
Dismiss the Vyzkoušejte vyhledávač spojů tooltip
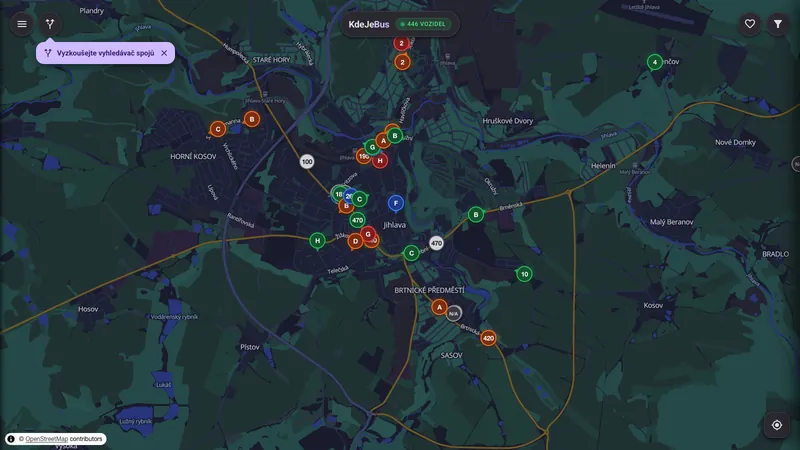164,53
